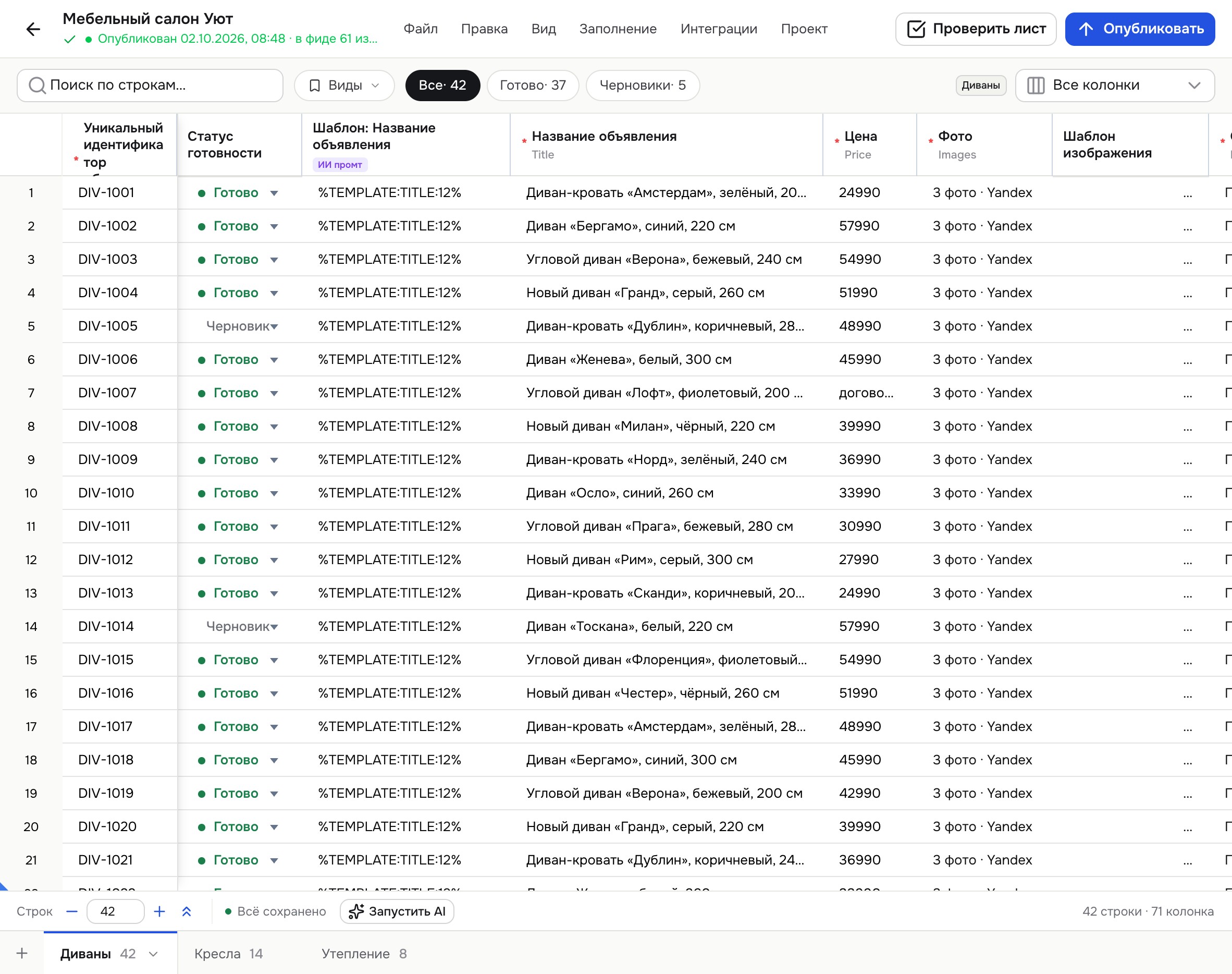1232x974 pixels.
Task: Click the green published checkmark icon
Action: tap(69, 39)
